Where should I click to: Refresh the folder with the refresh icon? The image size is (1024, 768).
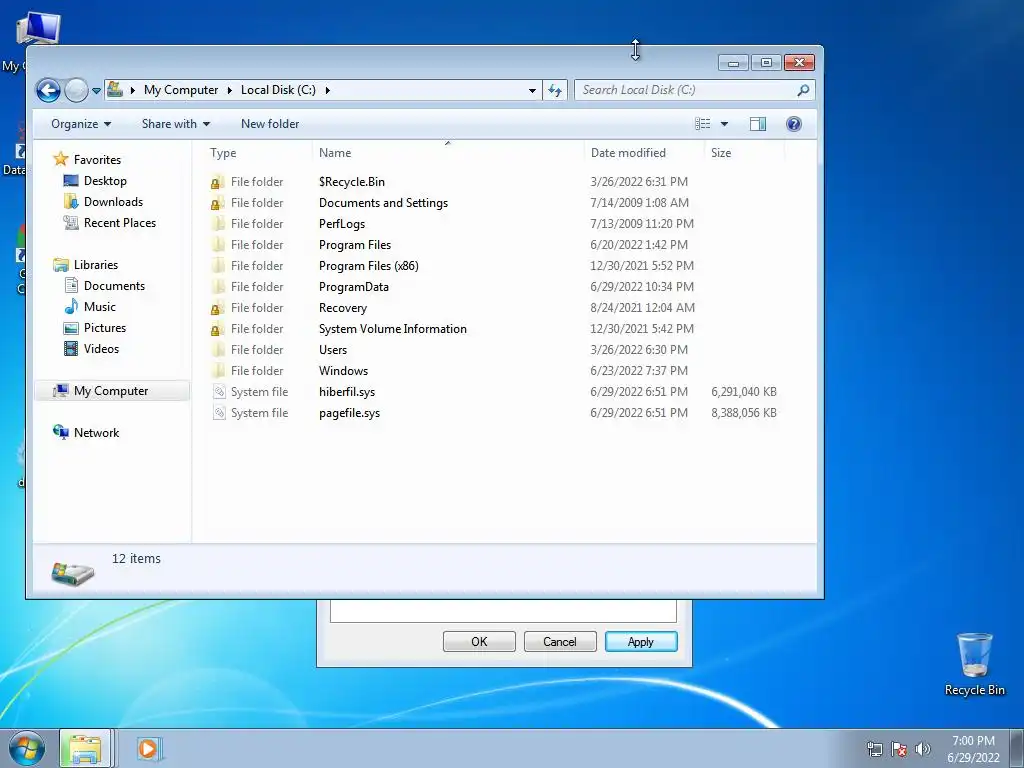point(554,90)
